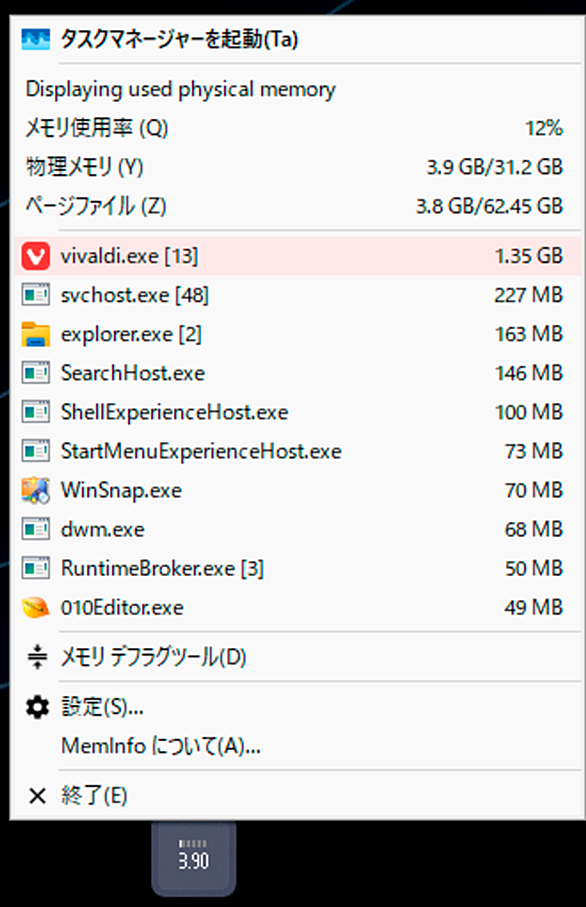Image resolution: width=586 pixels, height=907 pixels.
Task: Click the vivaldi.exe 1.35 GB value
Action: point(529,256)
